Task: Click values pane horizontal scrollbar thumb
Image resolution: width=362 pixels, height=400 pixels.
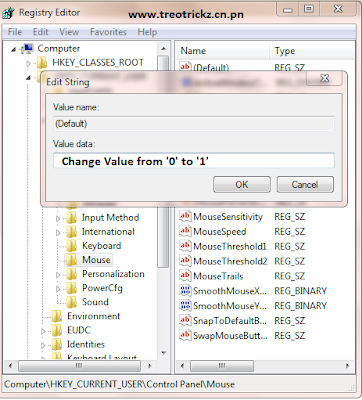Action: 222,366
